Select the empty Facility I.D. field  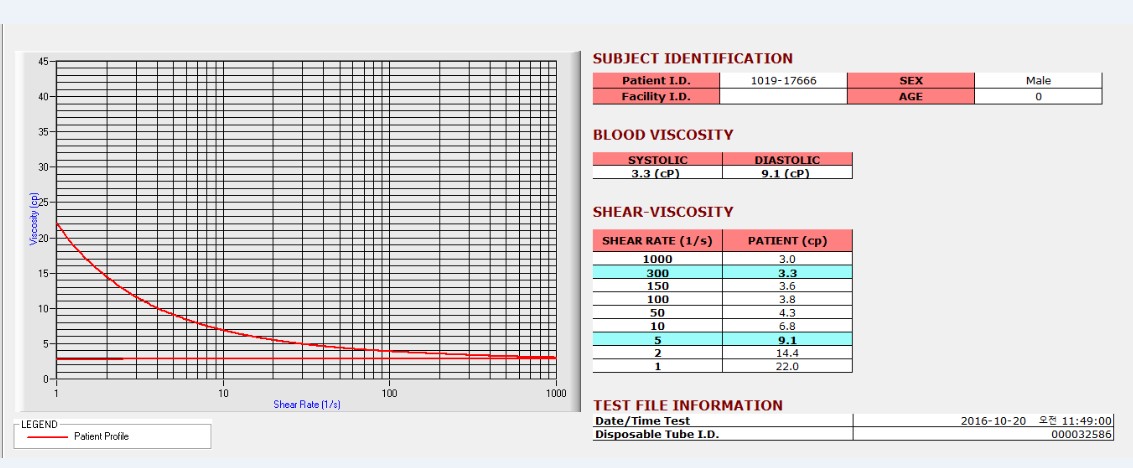(783, 96)
